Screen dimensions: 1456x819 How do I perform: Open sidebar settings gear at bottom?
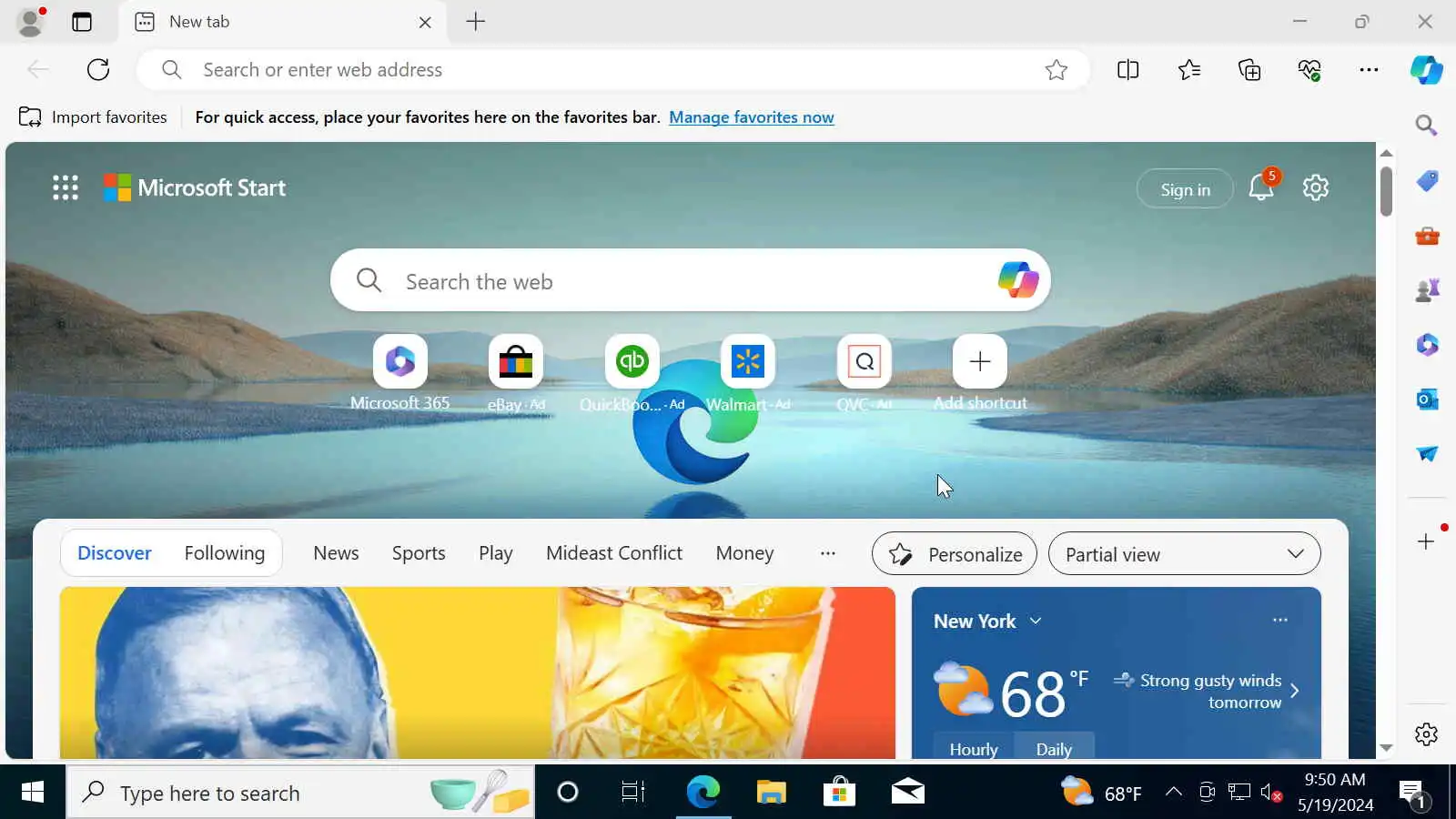point(1426,734)
